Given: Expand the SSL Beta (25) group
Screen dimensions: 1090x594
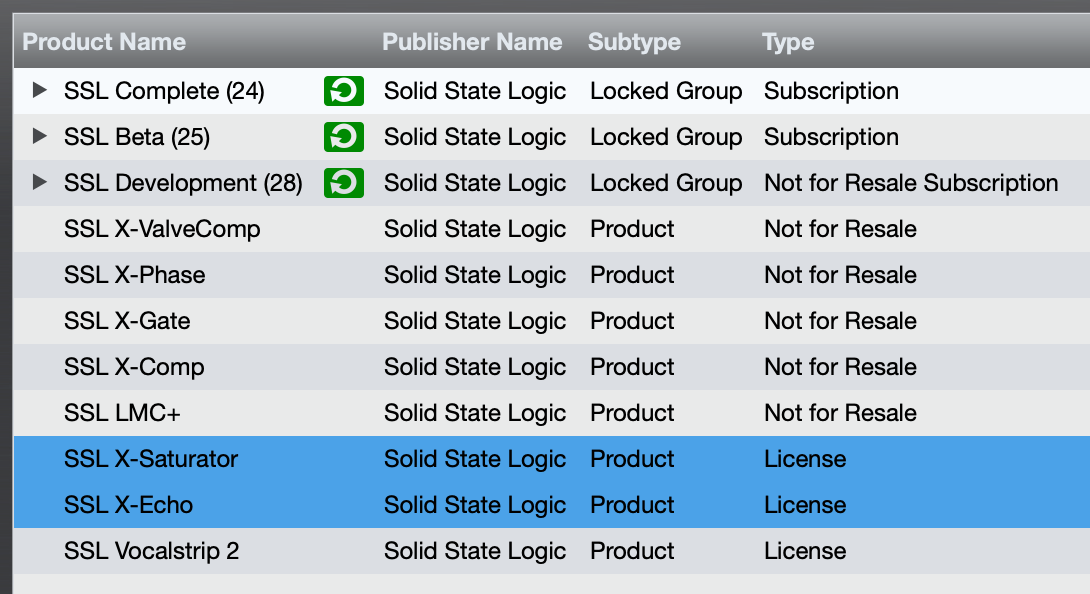Looking at the screenshot, I should [x=40, y=137].
